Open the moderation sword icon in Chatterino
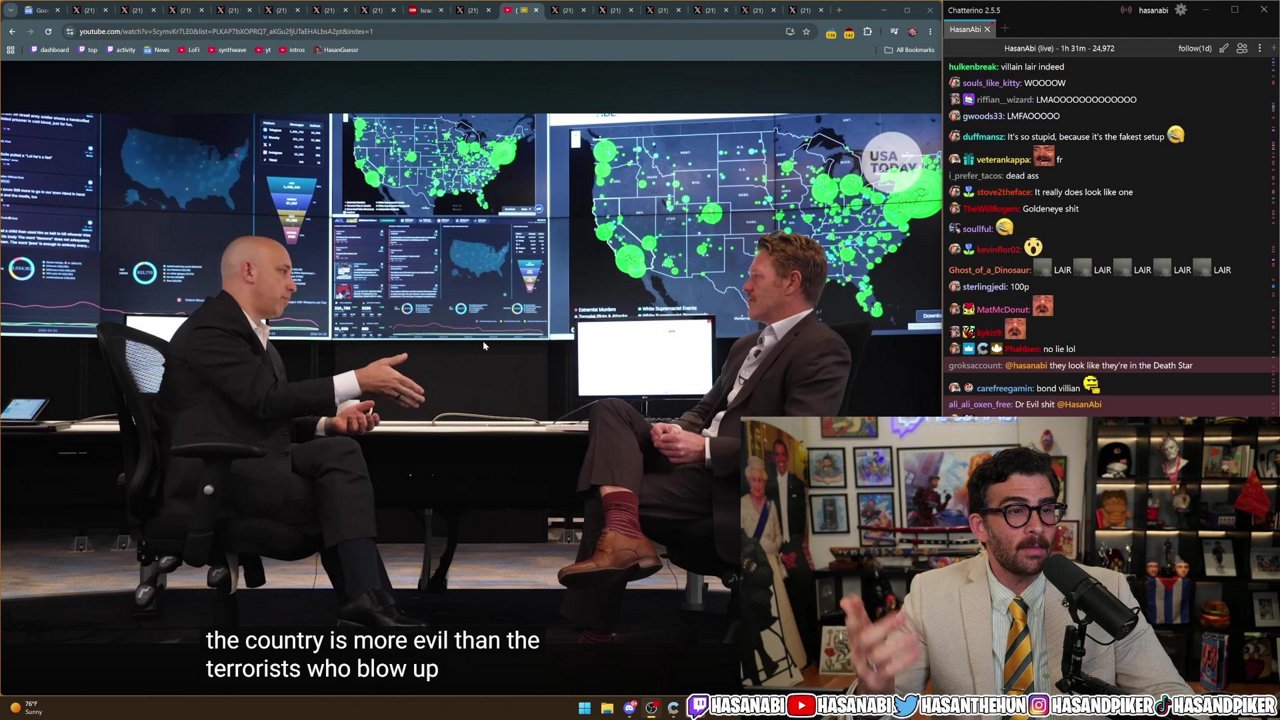1280x720 pixels. click(1224, 48)
